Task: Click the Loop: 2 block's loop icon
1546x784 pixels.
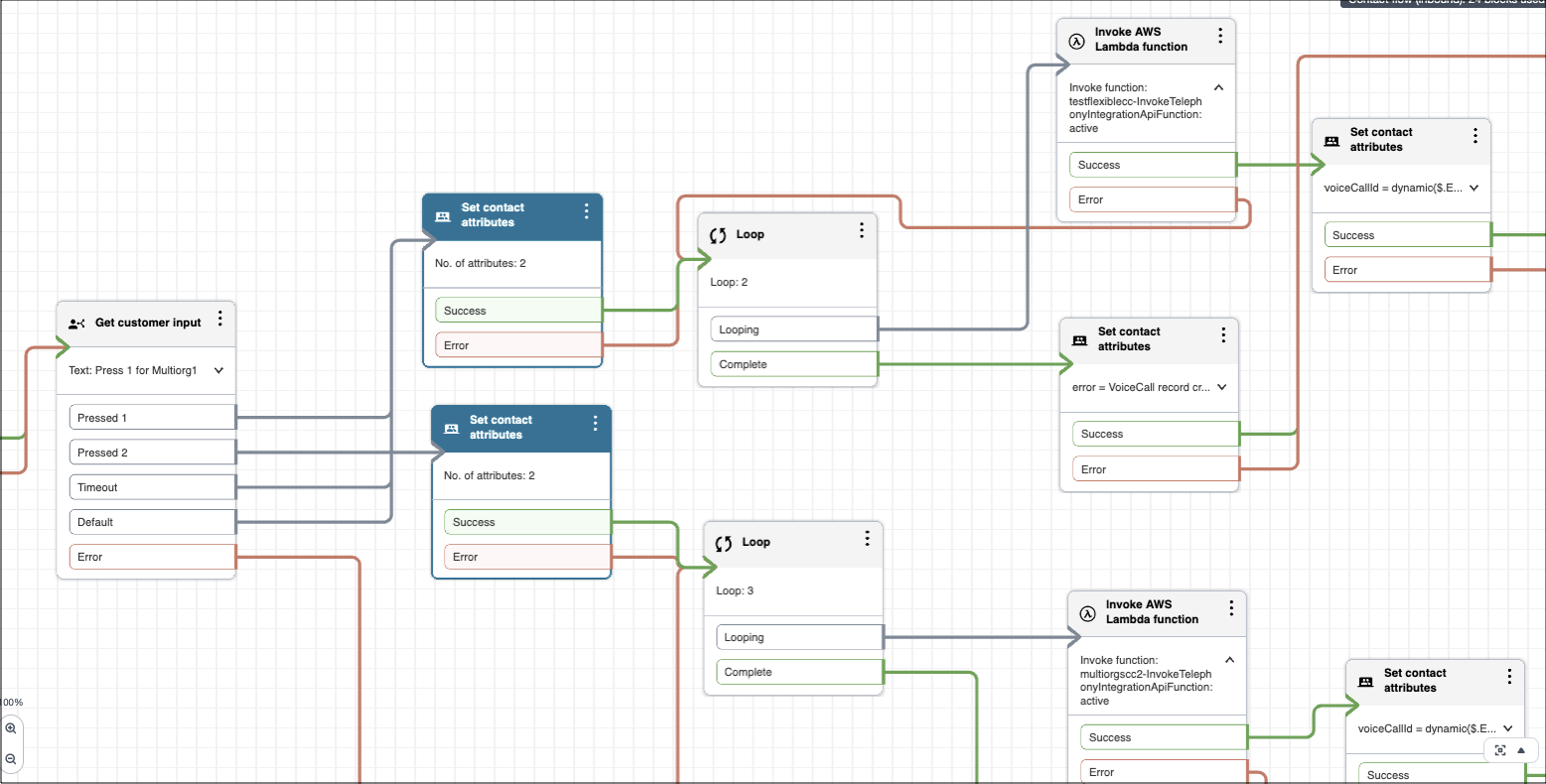Action: (718, 235)
